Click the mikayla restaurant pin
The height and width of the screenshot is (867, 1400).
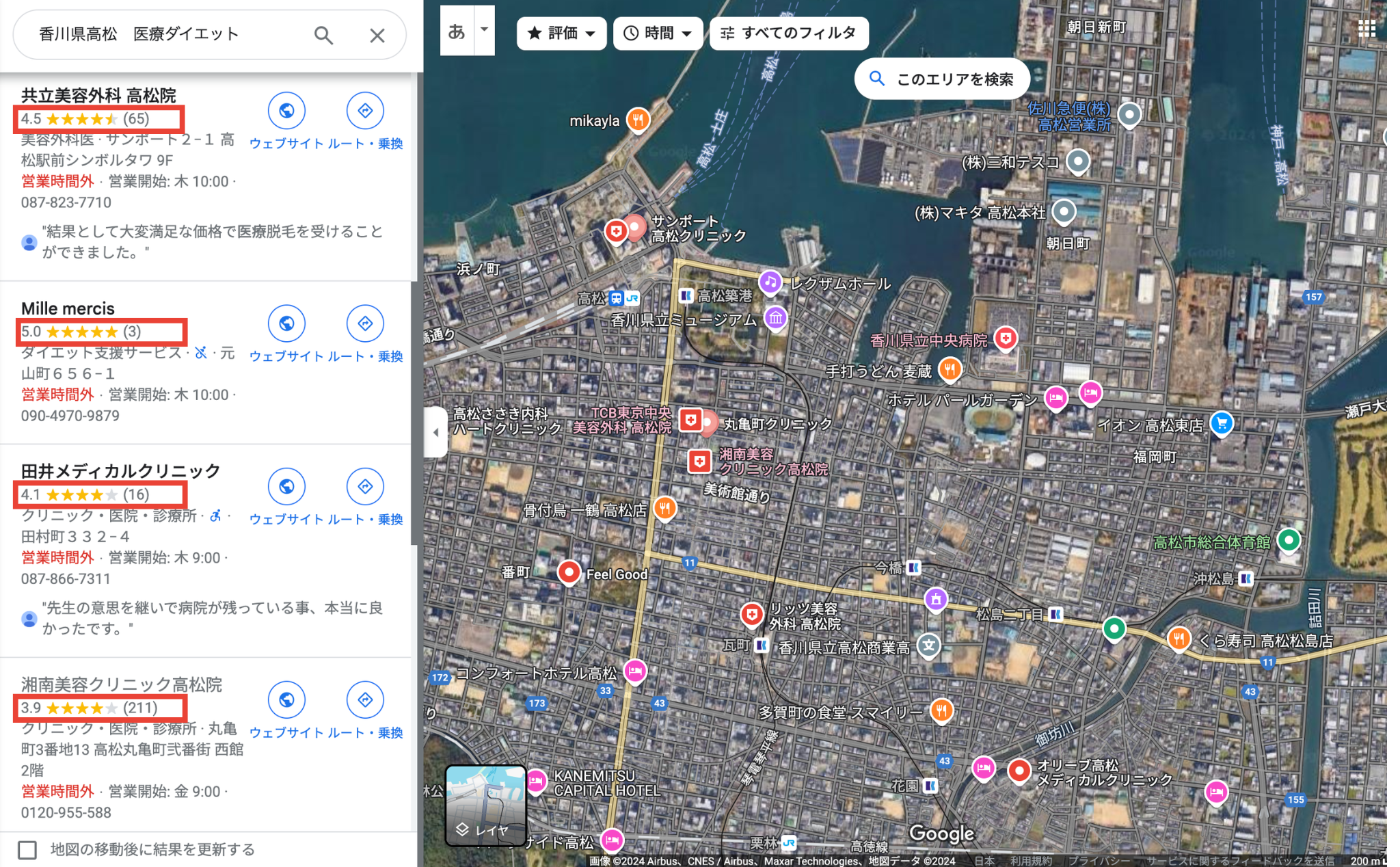pos(638,121)
